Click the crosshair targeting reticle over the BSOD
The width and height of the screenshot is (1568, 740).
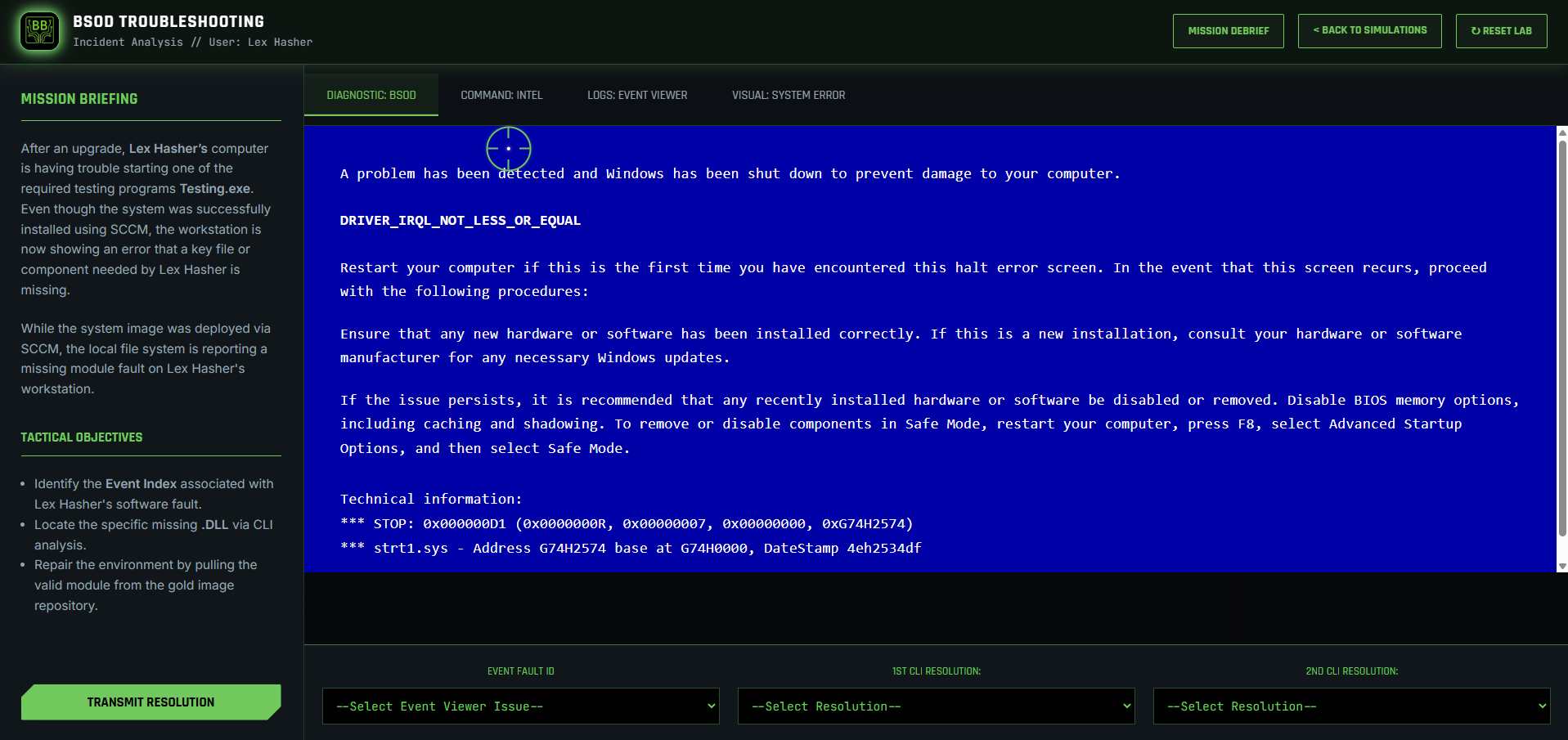510,150
